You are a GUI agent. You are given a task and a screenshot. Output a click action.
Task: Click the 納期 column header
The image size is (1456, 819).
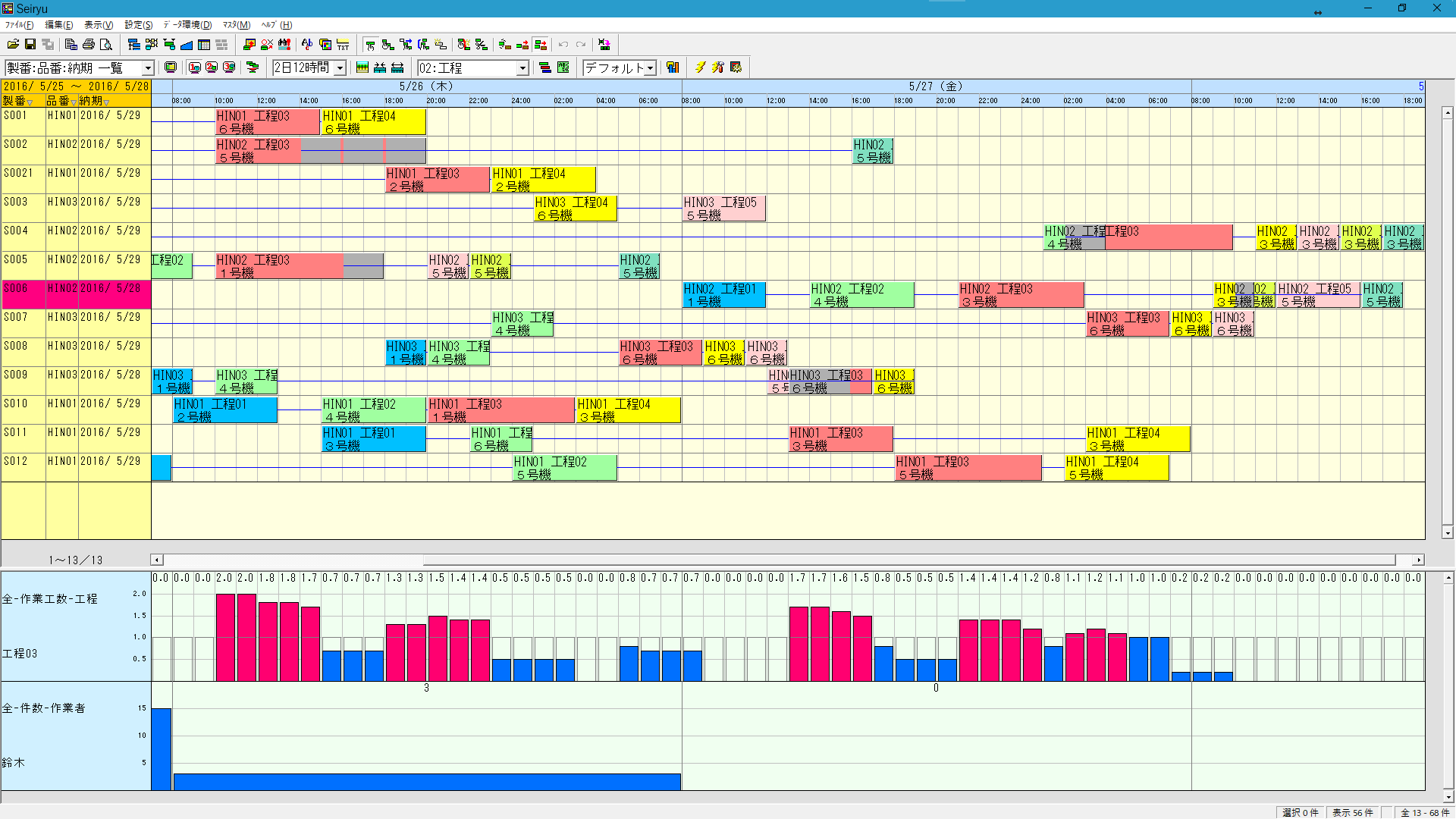91,101
